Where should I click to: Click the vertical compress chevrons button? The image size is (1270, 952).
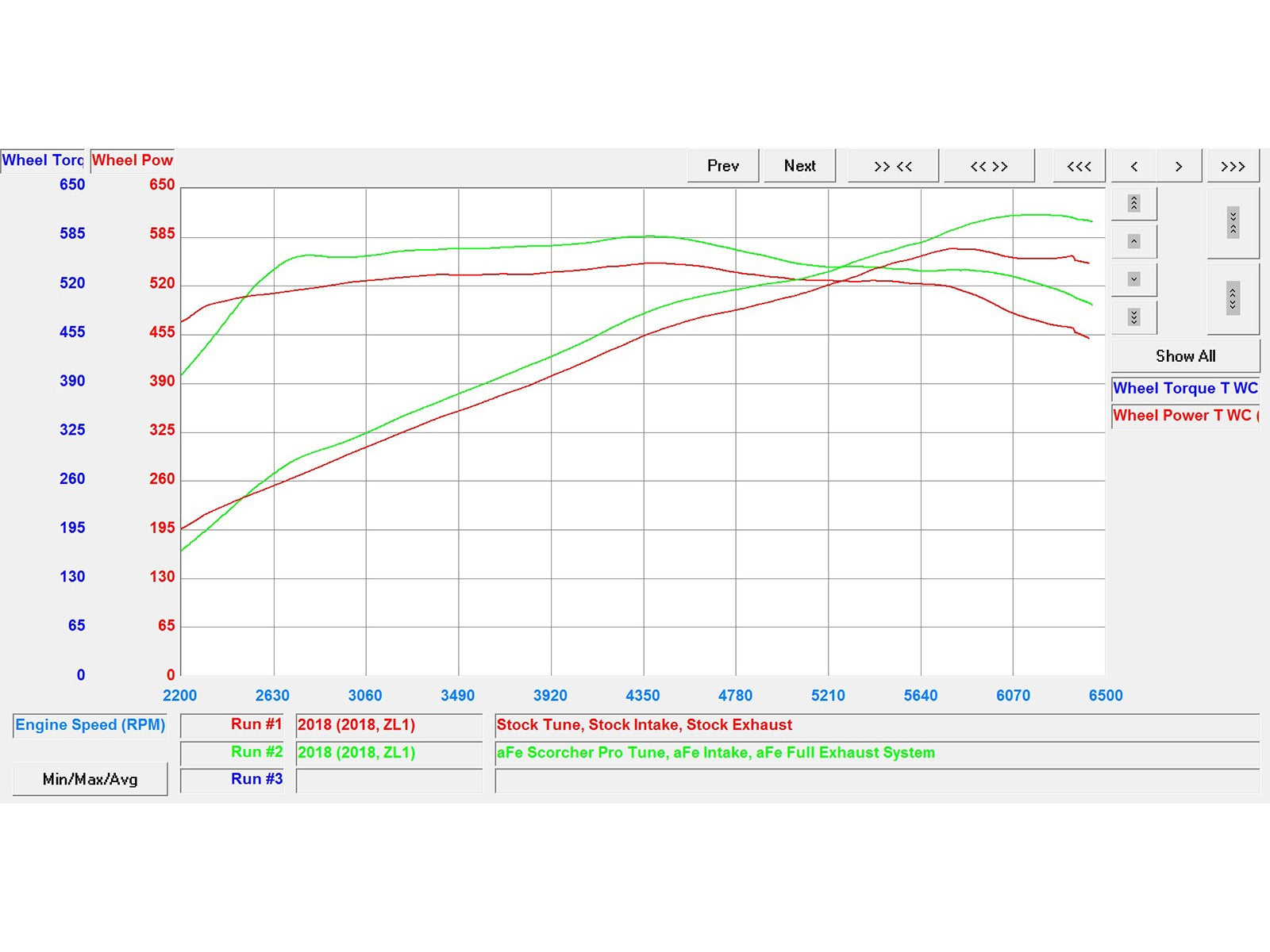tap(1233, 223)
